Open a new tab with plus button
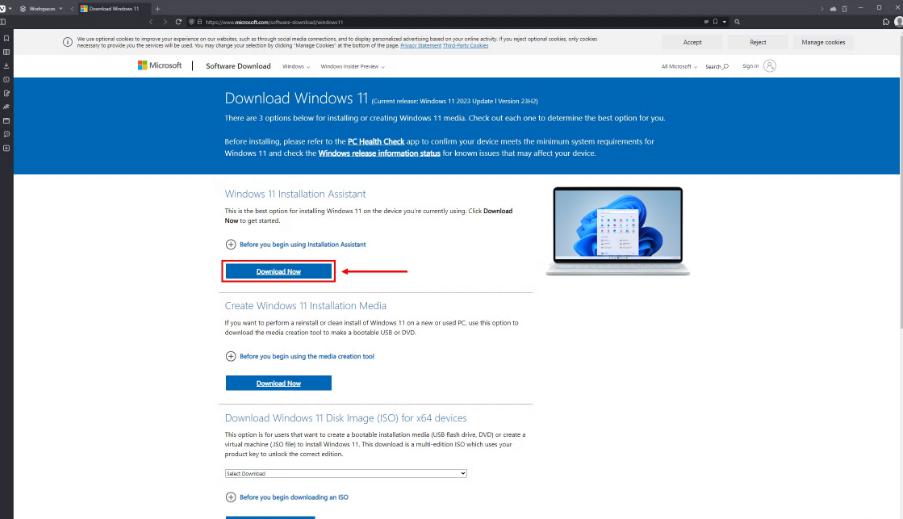903x519 pixels. pyautogui.click(x=157, y=9)
